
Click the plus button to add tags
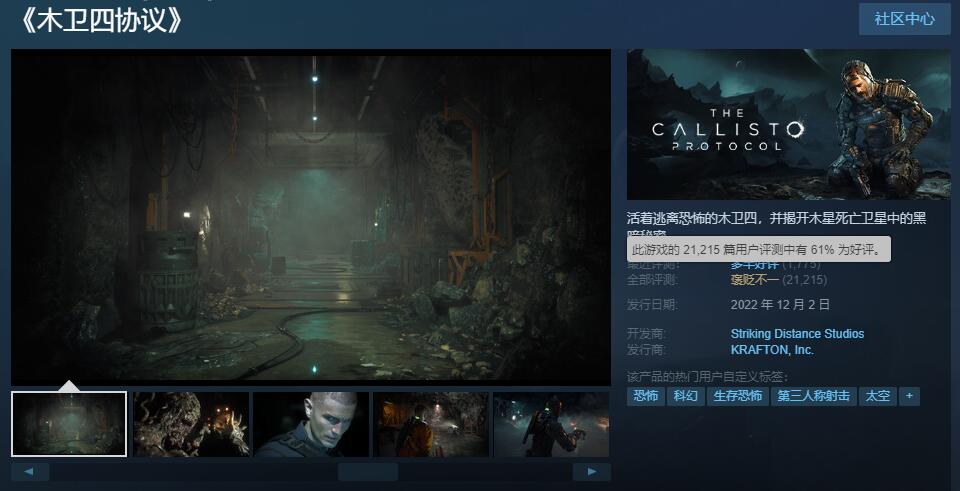[x=909, y=396]
